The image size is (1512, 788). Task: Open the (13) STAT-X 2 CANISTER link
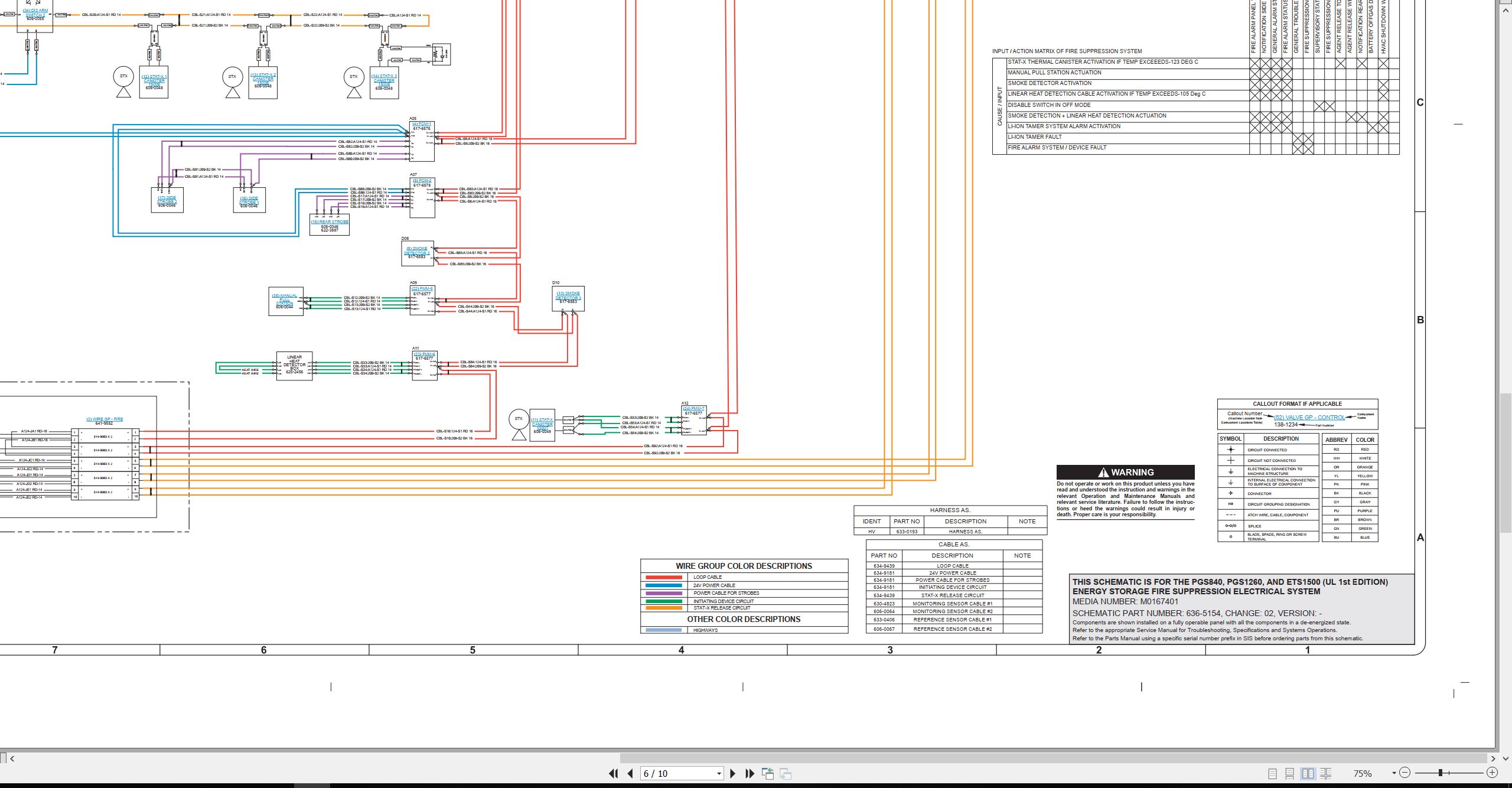pyautogui.click(x=263, y=79)
